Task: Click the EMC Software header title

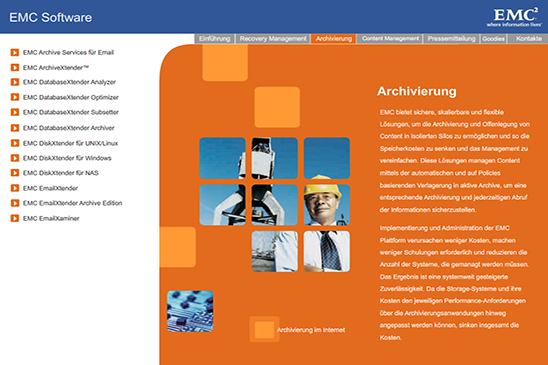Action: pyautogui.click(x=51, y=17)
